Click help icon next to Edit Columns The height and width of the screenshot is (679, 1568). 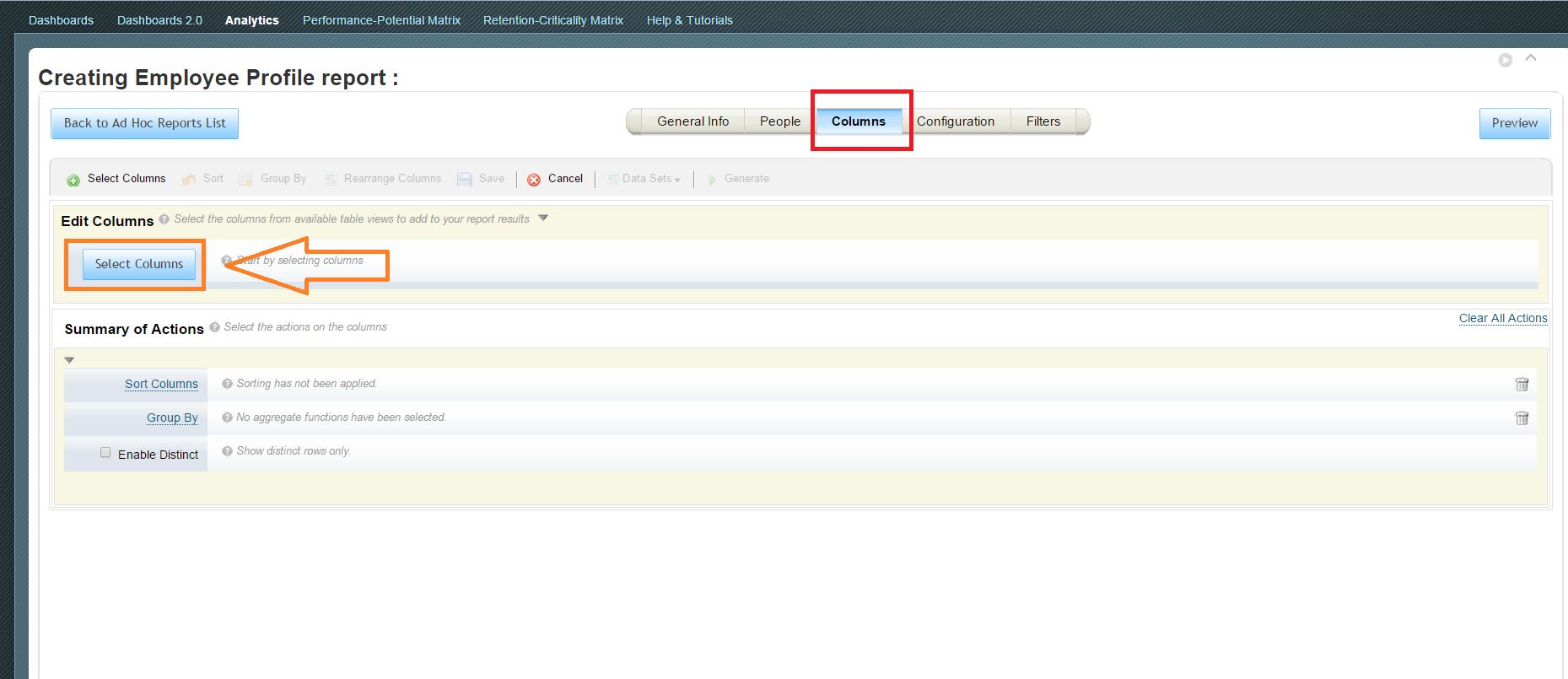point(164,219)
